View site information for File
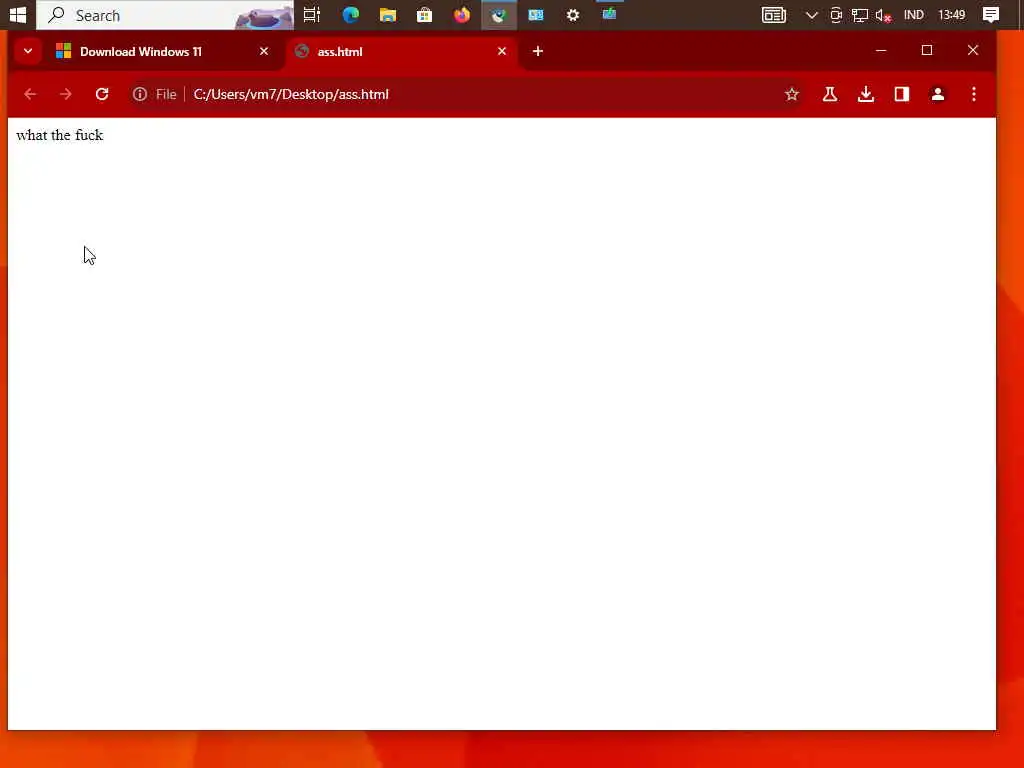 pos(155,94)
